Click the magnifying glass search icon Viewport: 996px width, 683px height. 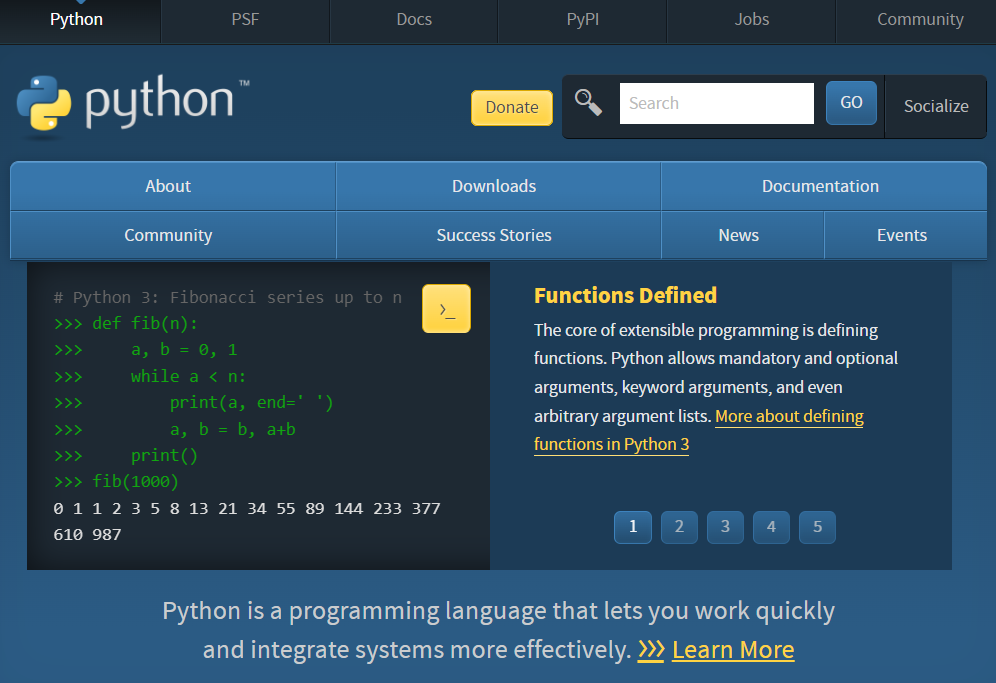coord(588,102)
